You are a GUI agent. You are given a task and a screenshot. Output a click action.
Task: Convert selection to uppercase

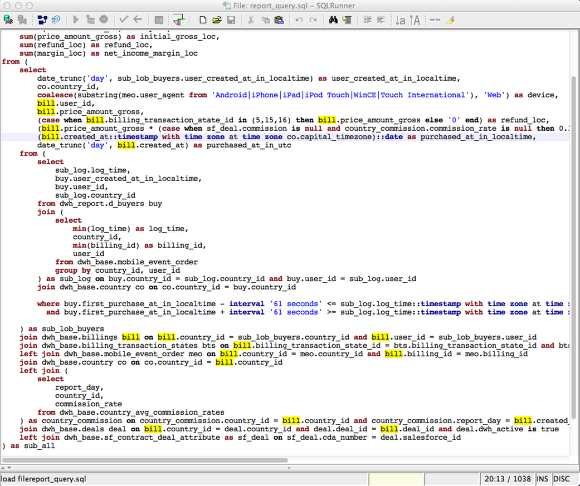[x=415, y=20]
